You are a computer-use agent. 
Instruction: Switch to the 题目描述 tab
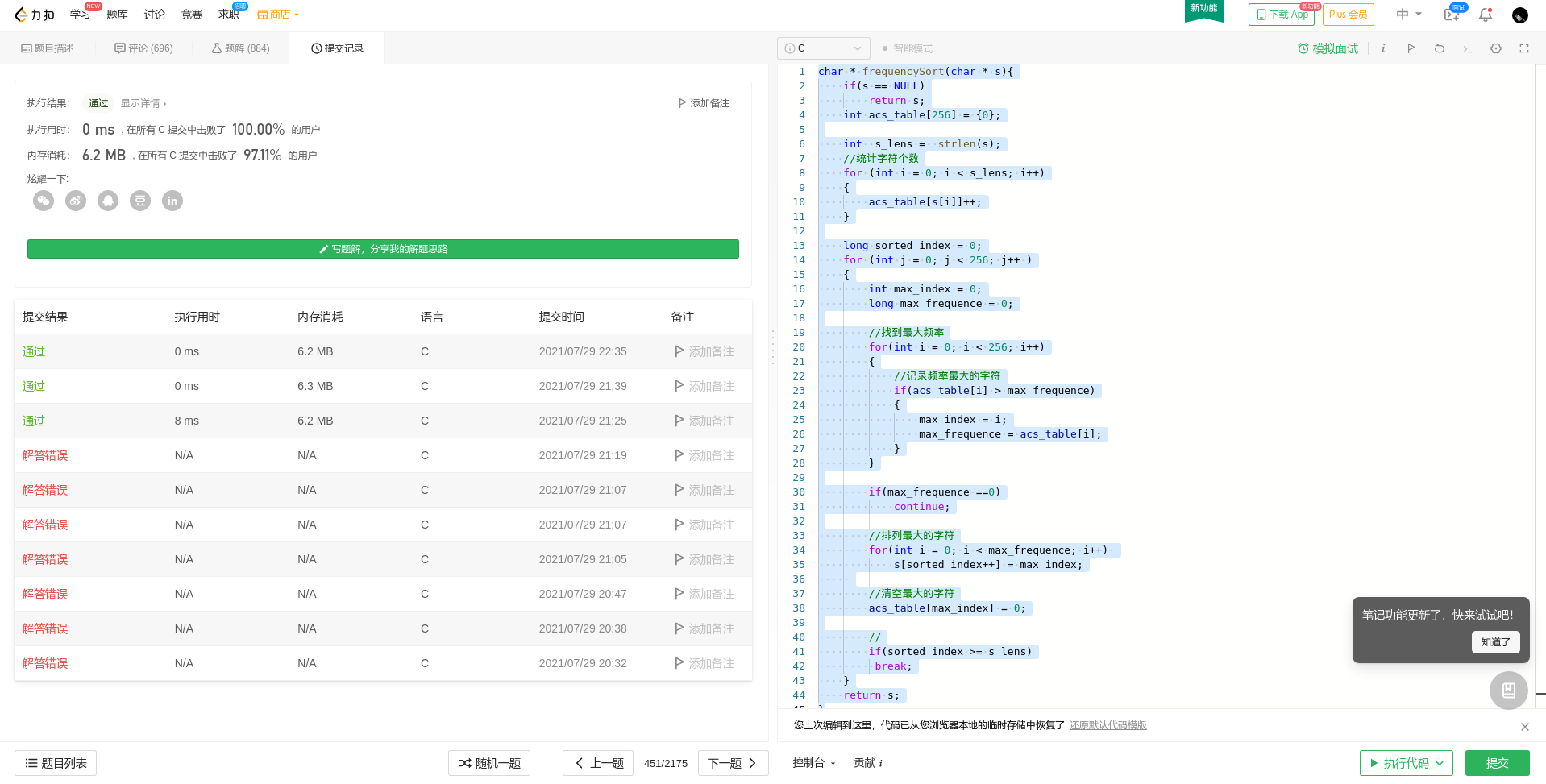[48, 48]
